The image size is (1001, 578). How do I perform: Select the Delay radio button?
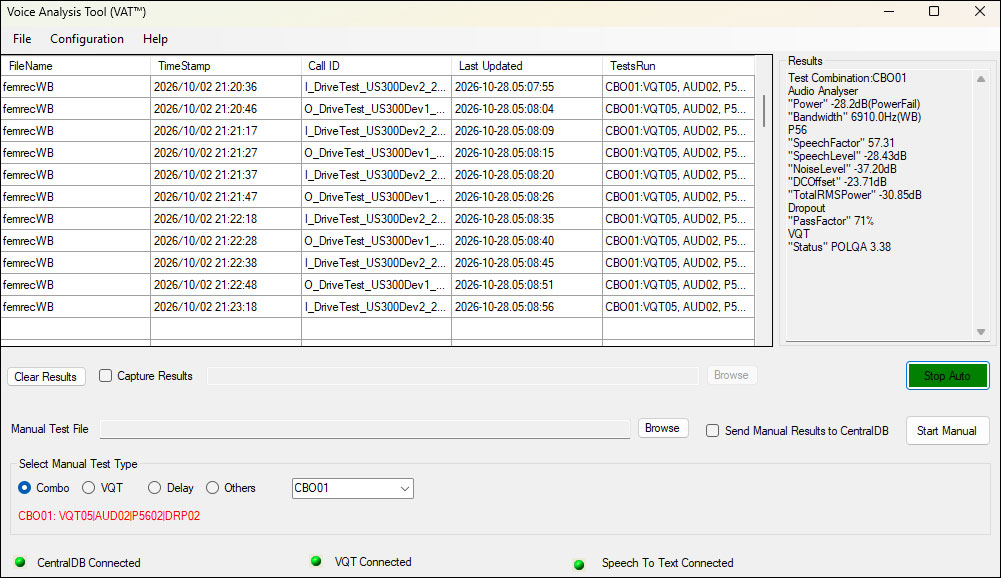point(154,488)
